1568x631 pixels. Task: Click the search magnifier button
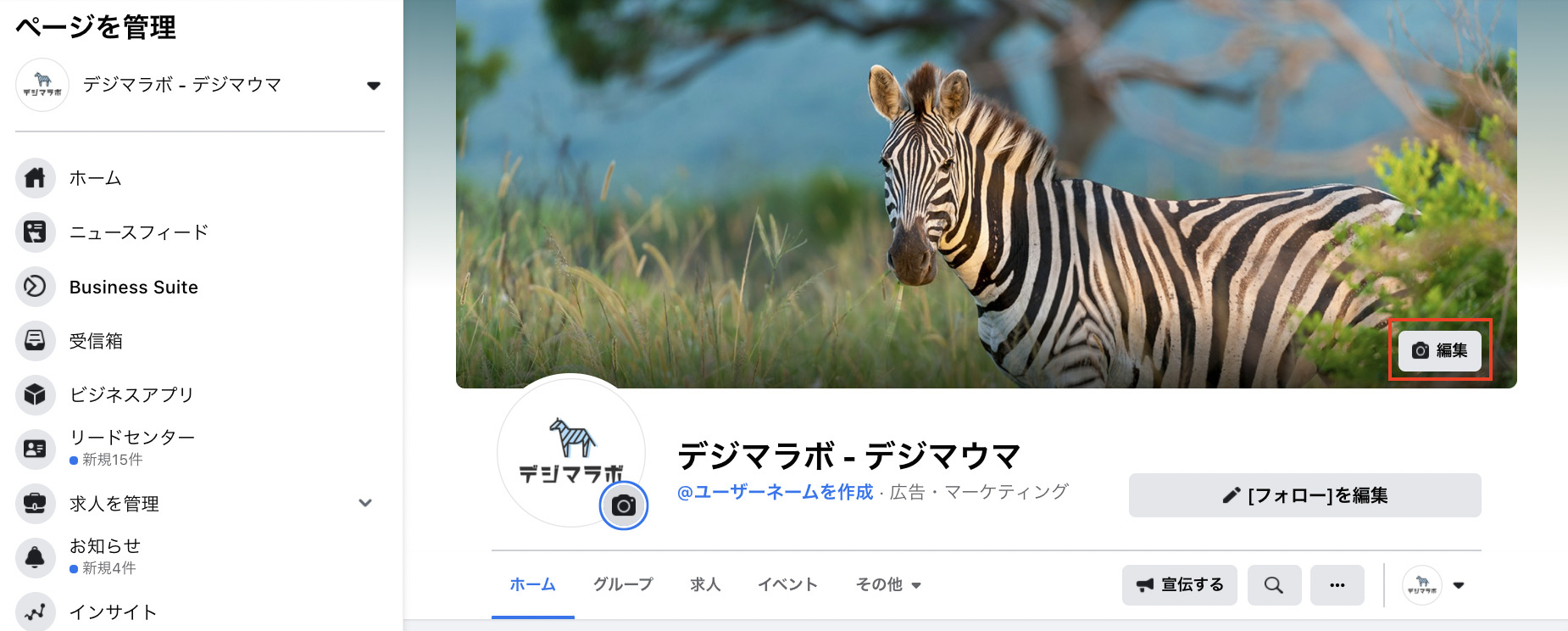(x=1274, y=585)
